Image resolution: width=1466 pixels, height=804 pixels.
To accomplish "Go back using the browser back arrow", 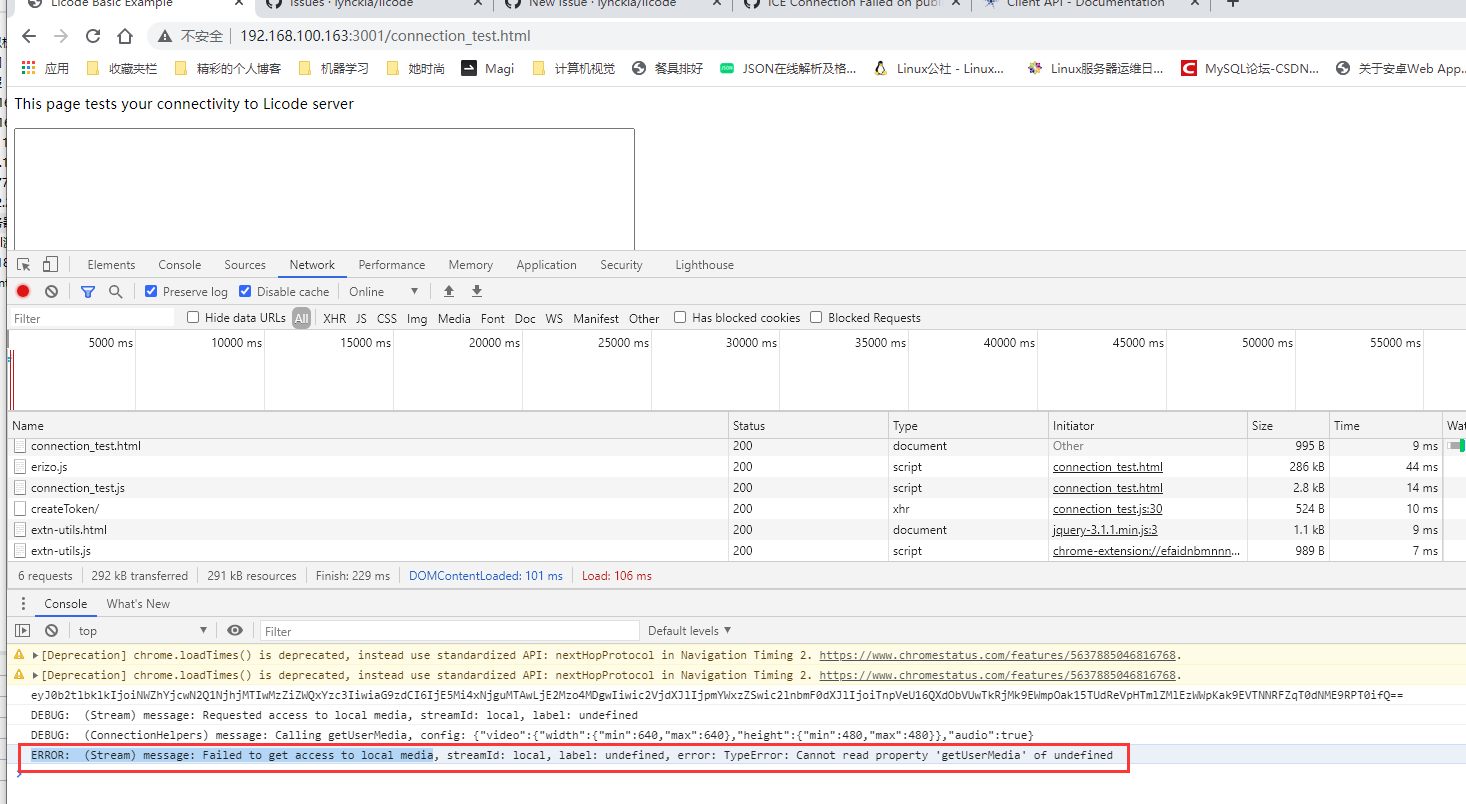I will click(29, 36).
